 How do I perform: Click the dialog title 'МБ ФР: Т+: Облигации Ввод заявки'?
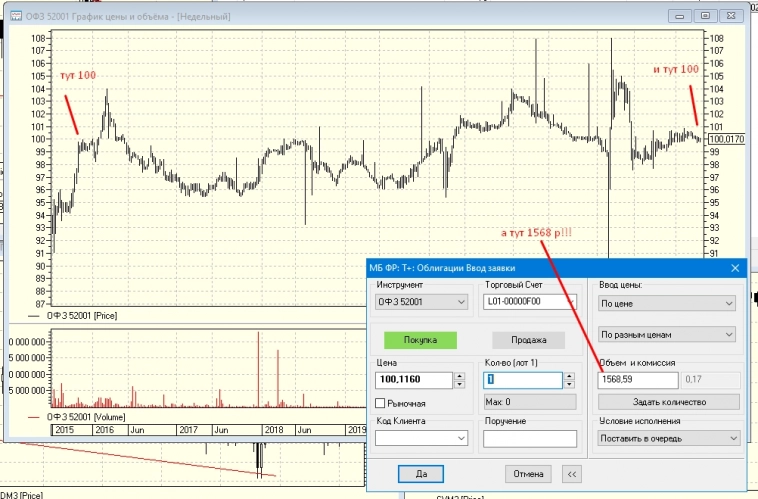[x=442, y=268]
